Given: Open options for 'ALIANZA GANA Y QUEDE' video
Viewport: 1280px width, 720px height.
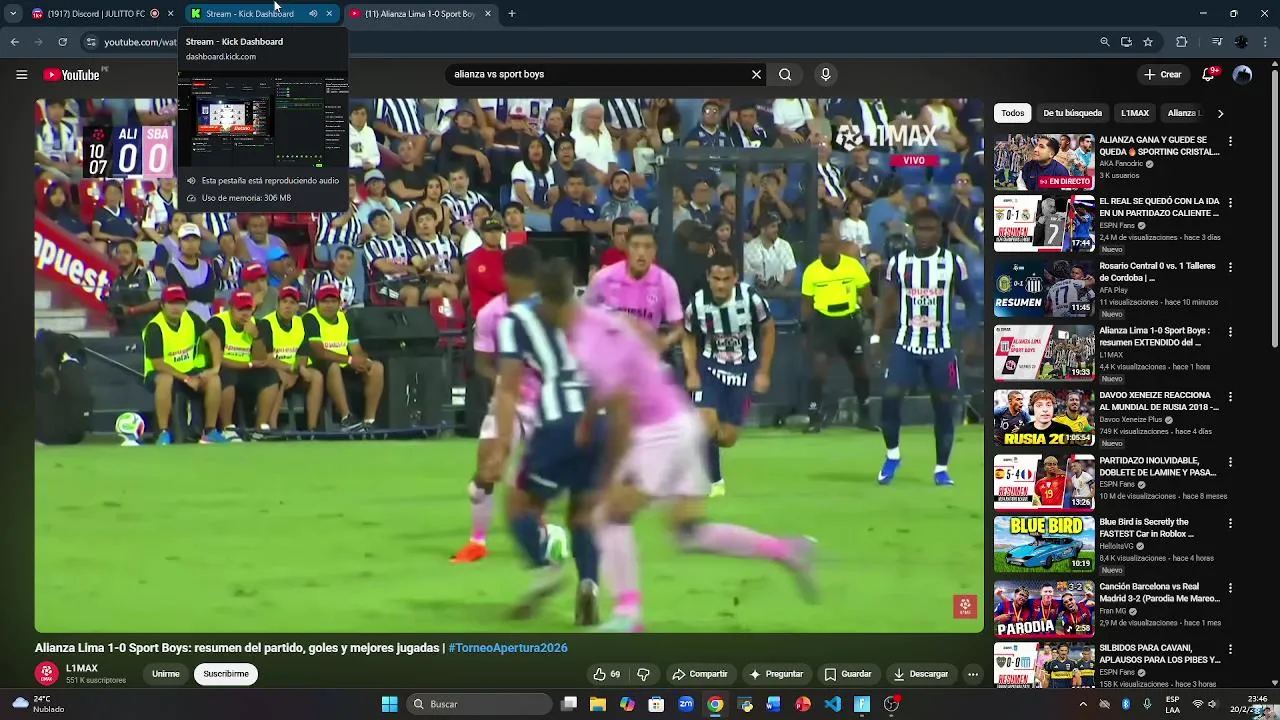Looking at the screenshot, I should coord(1230,142).
